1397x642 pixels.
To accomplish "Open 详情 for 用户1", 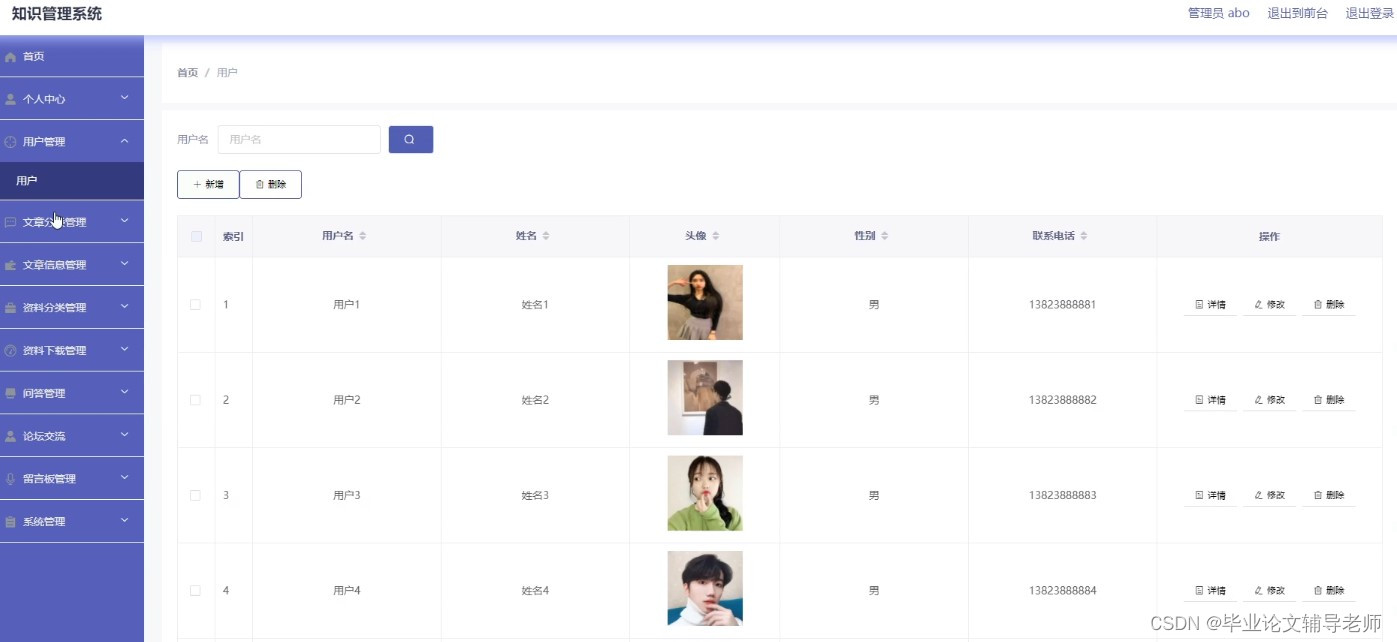I will [1210, 304].
